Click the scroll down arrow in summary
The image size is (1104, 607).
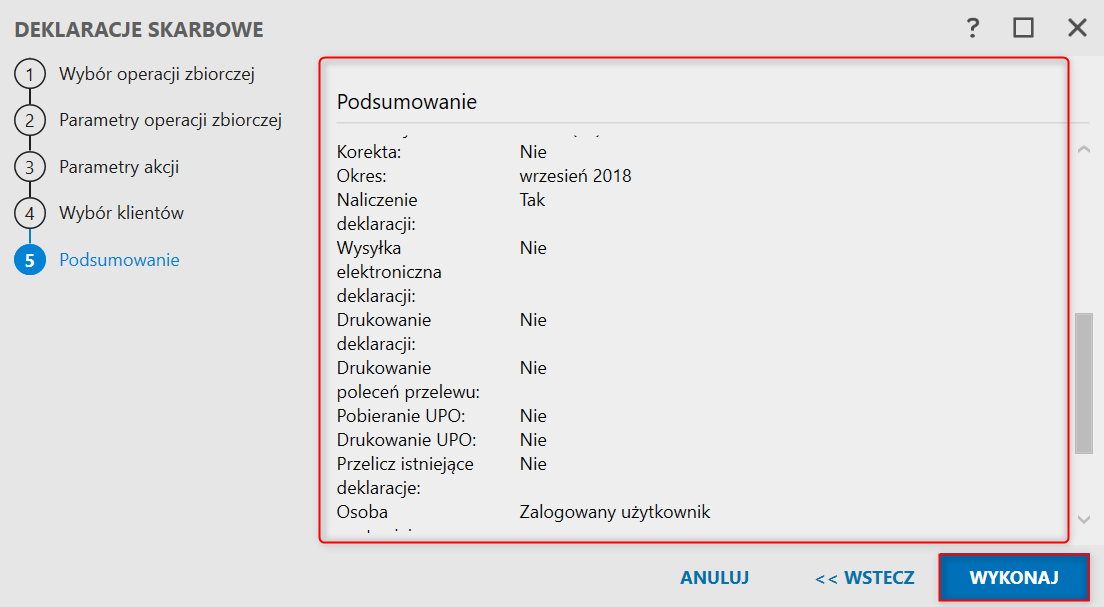[1084, 520]
